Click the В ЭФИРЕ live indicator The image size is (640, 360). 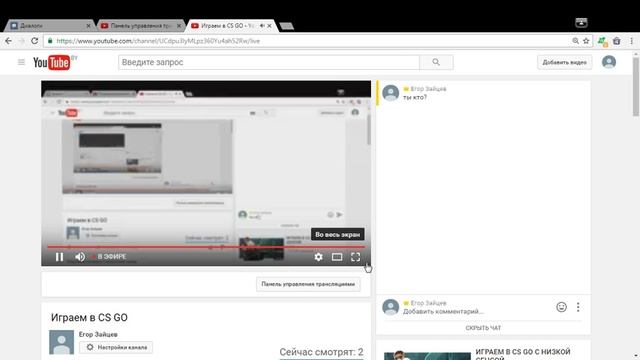click(109, 257)
